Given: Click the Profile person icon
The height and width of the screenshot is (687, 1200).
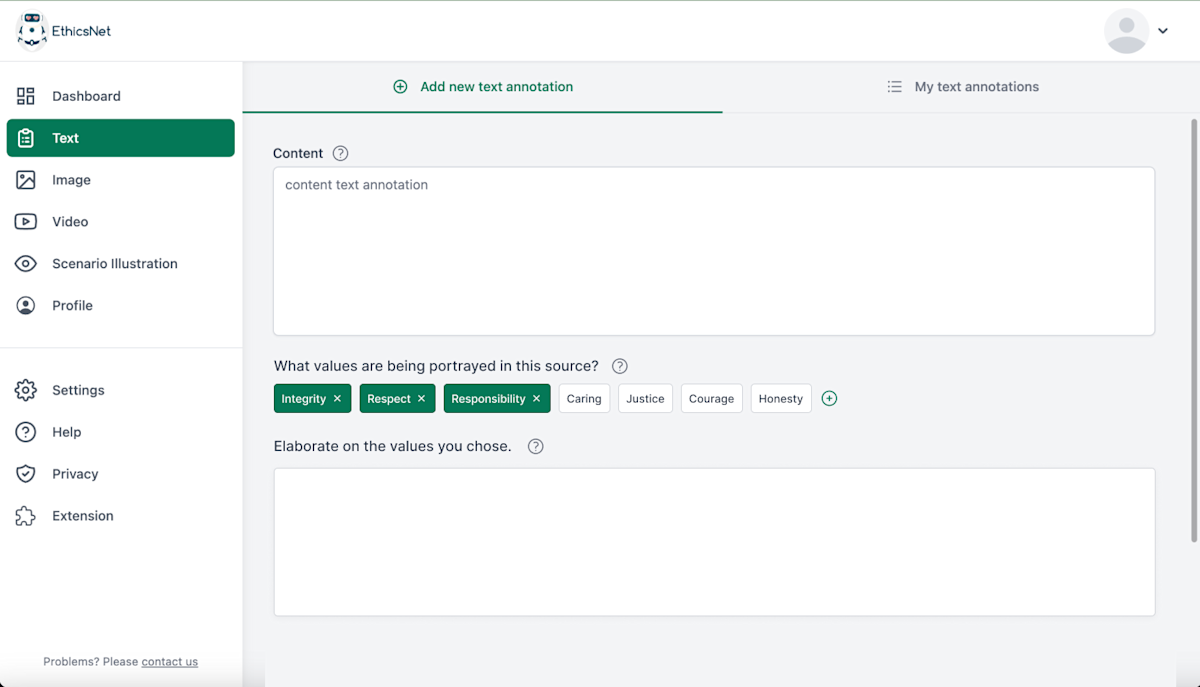Looking at the screenshot, I should [x=26, y=306].
